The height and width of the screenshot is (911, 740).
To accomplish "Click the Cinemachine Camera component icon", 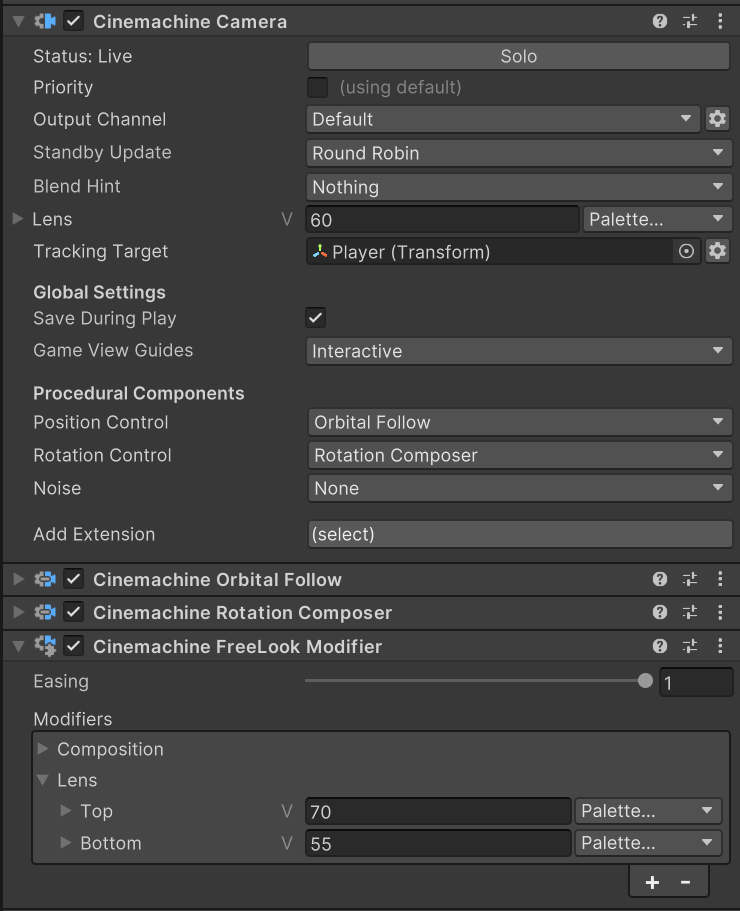I will click(45, 21).
